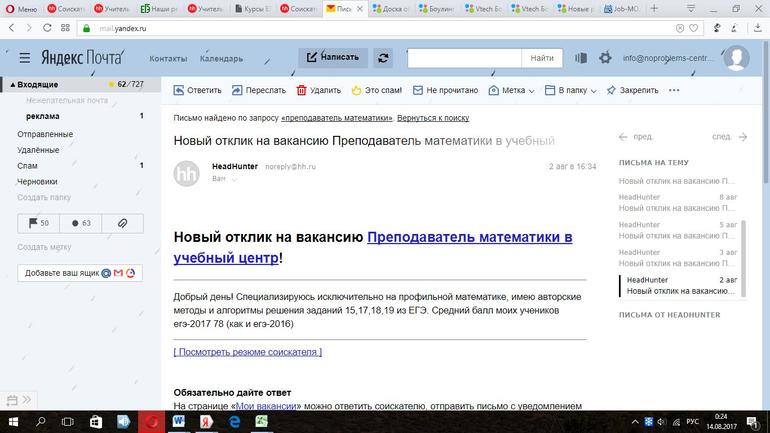Click Создать метку link
770x433 pixels.
tap(44, 247)
